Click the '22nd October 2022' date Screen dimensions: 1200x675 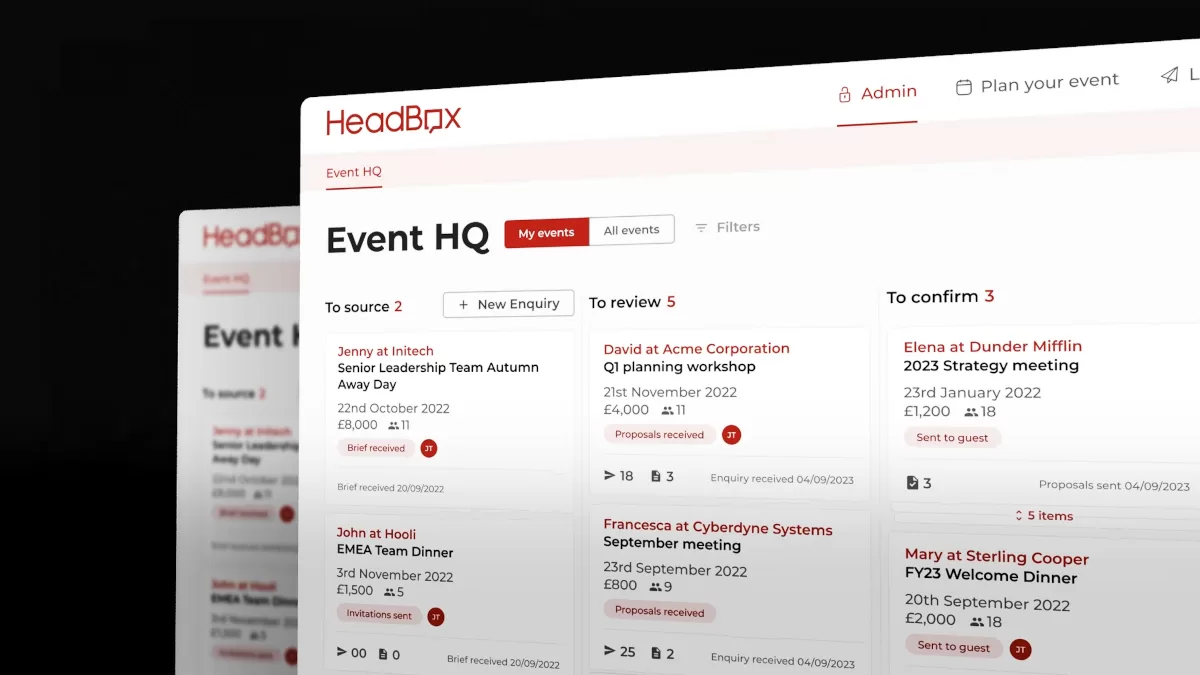pos(394,408)
